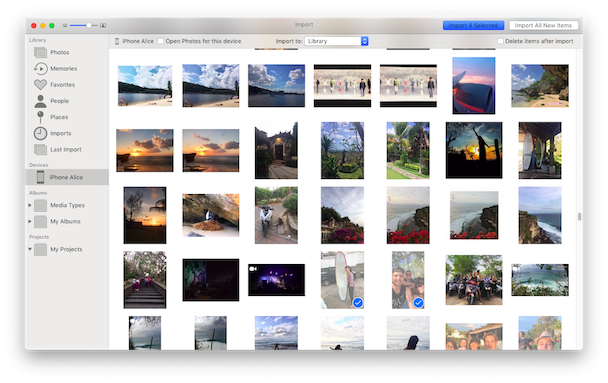Click the Last Import label
This screenshot has height=383, width=608.
coord(66,150)
